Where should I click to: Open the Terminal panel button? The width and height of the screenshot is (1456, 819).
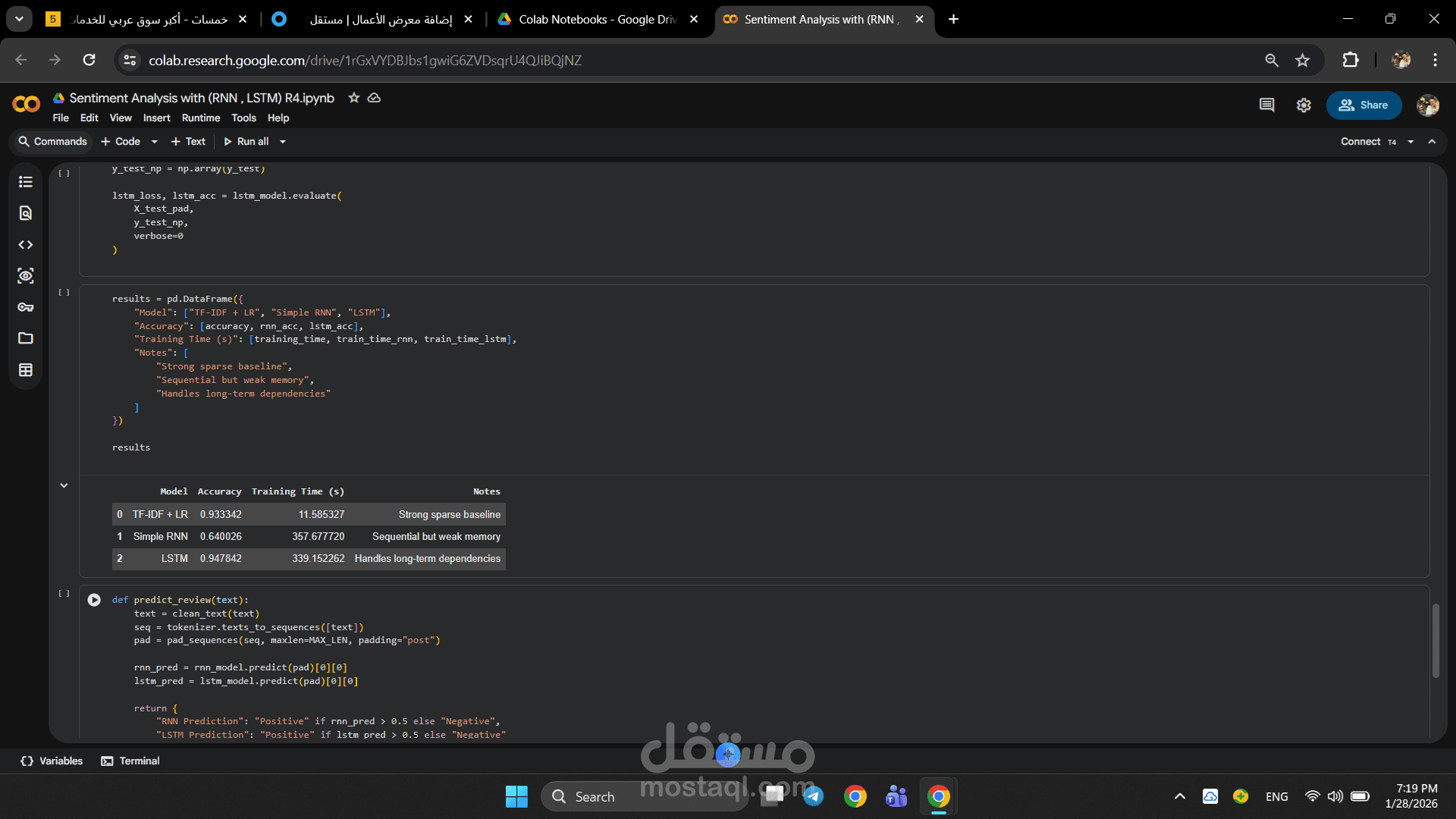130,761
